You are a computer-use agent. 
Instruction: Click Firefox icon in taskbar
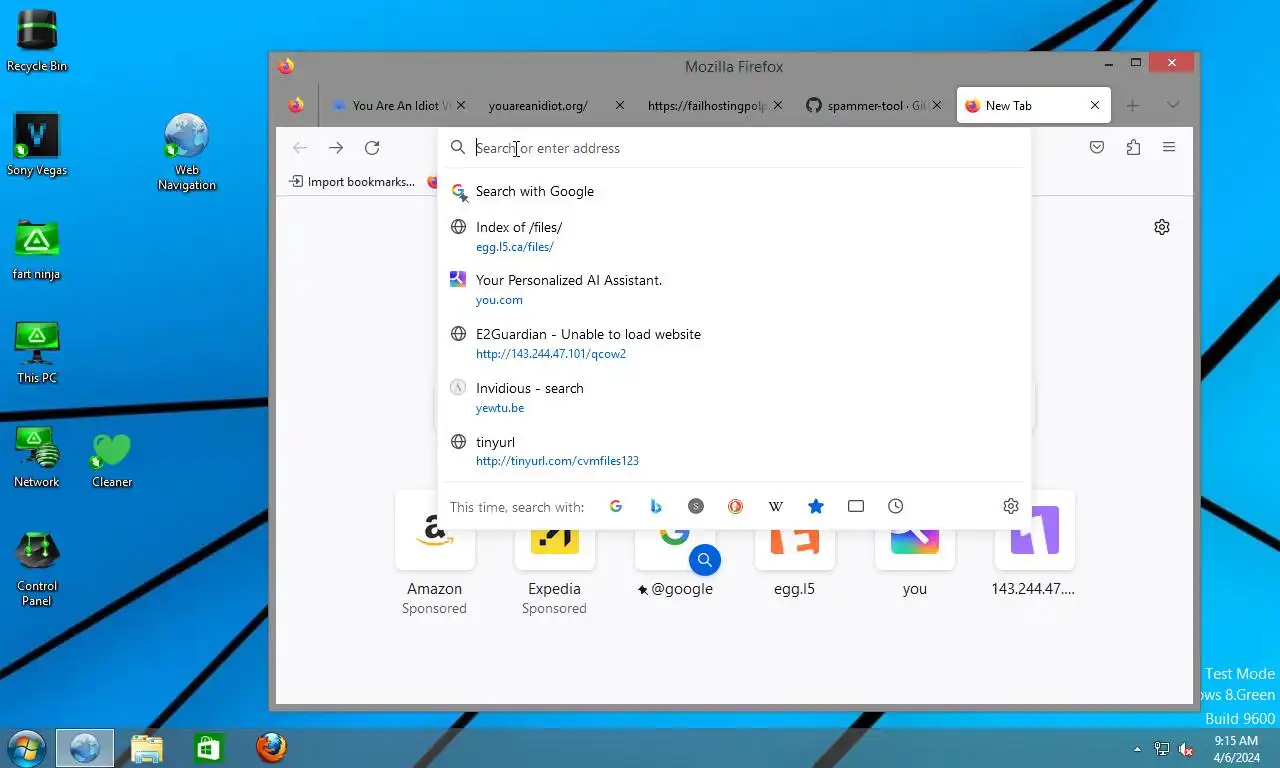[x=271, y=748]
